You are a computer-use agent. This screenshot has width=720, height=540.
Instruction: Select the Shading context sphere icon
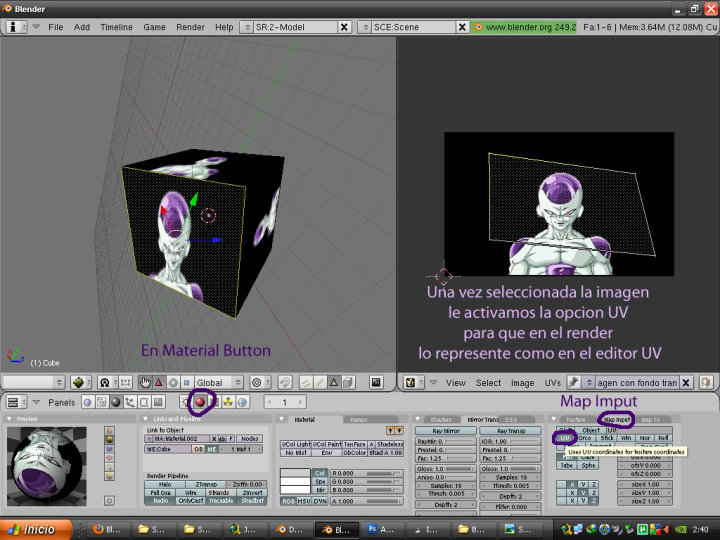click(x=116, y=402)
